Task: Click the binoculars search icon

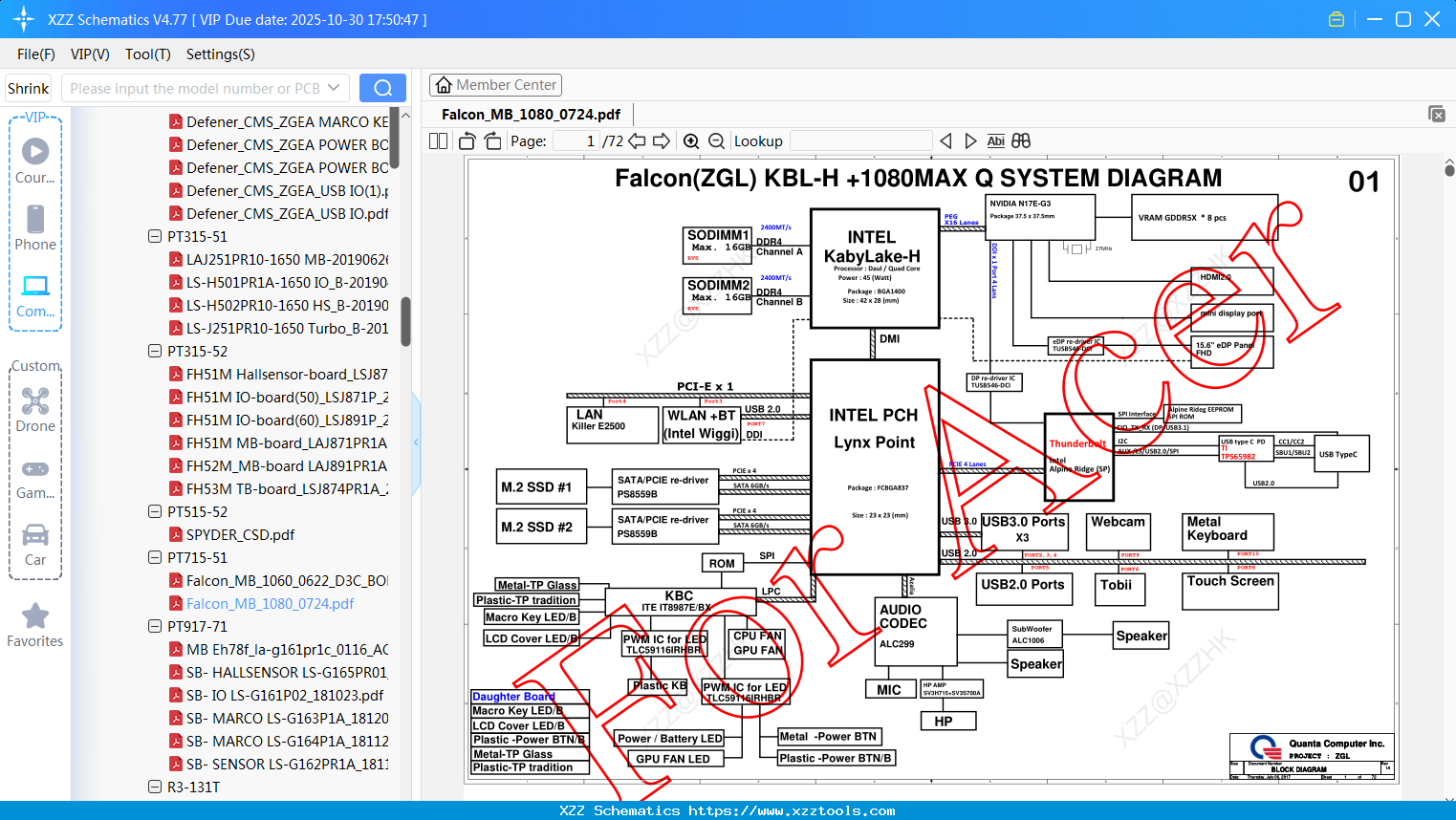Action: [1021, 140]
